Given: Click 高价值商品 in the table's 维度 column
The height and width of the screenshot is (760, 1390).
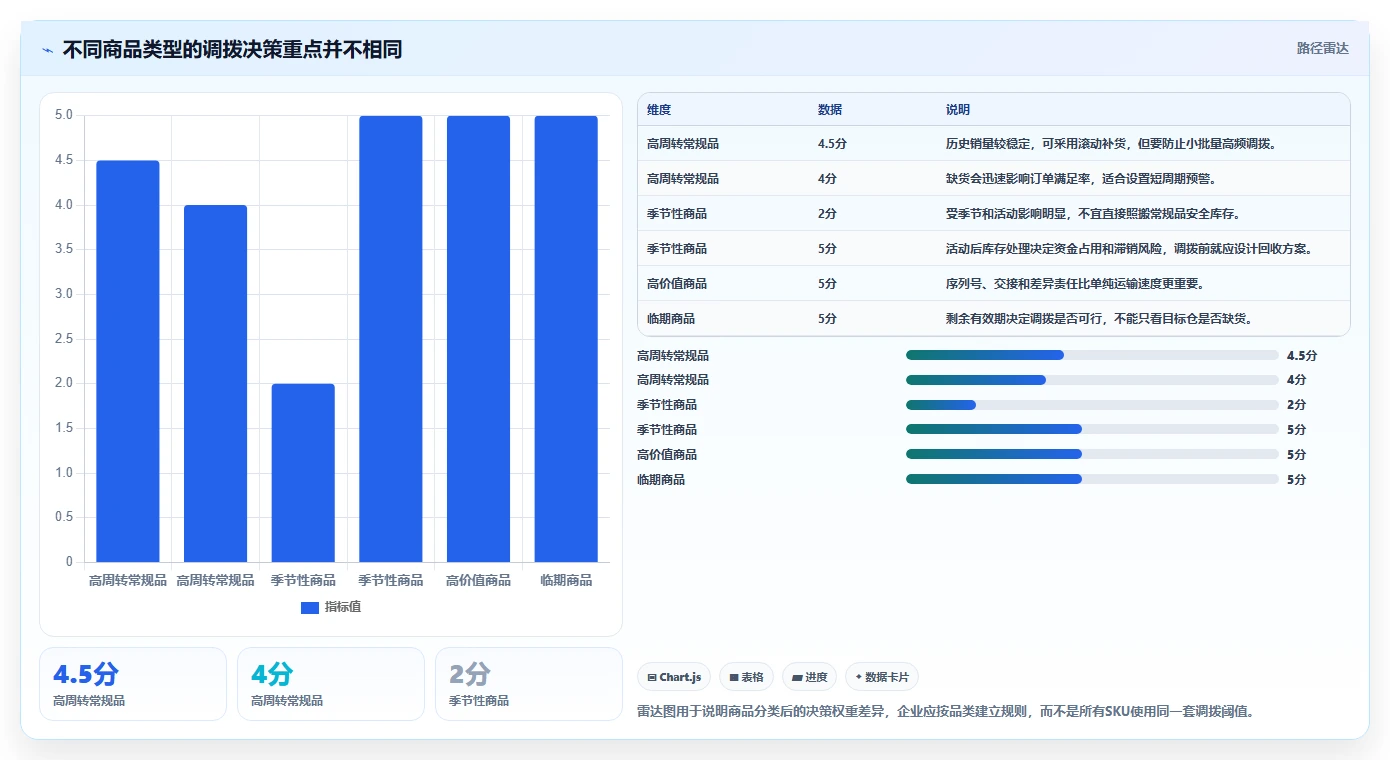Looking at the screenshot, I should [x=677, y=284].
